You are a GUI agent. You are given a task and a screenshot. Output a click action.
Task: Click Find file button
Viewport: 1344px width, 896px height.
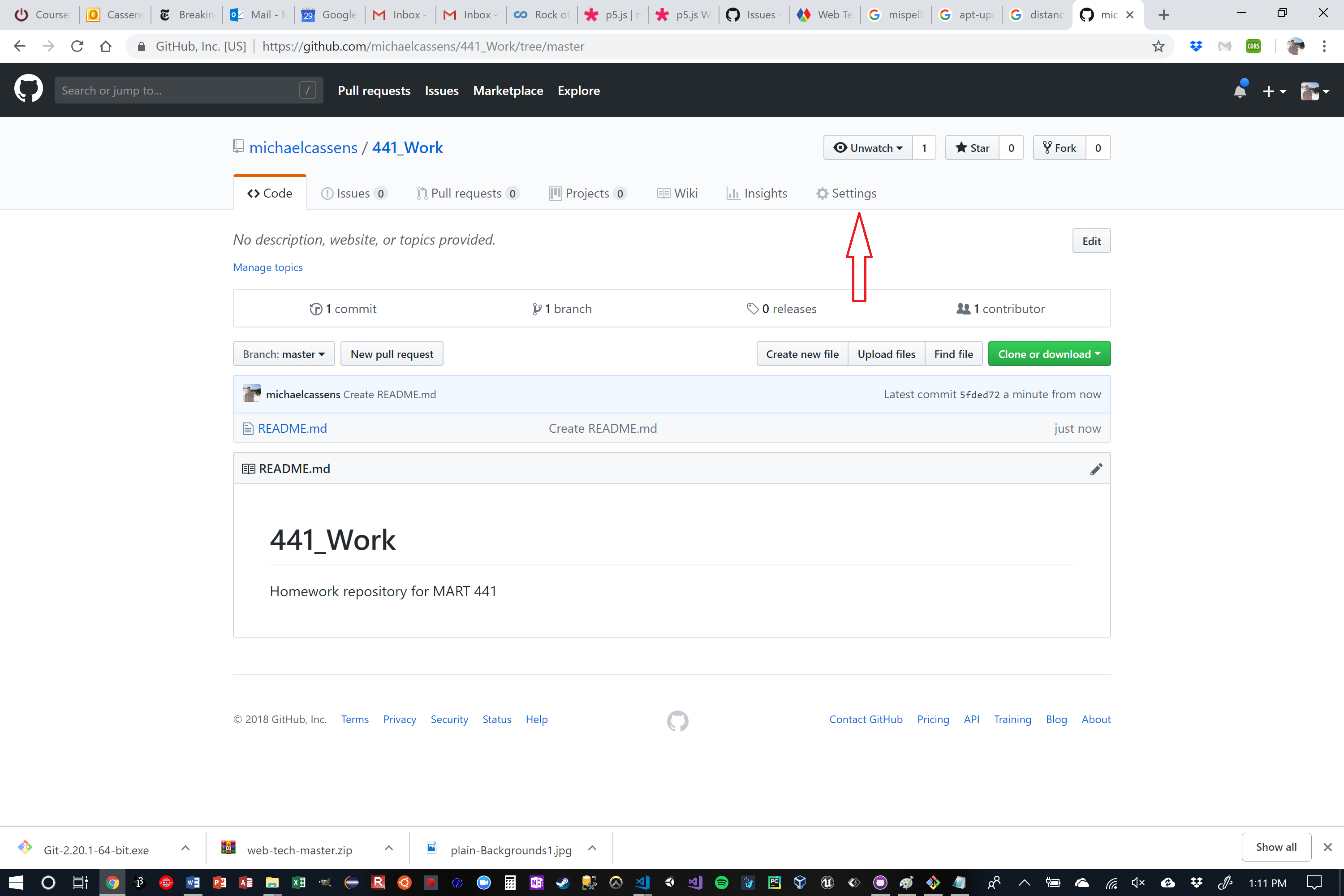953,354
